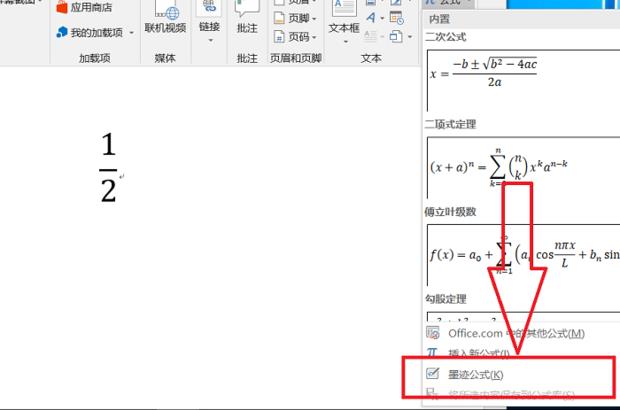
Task: Insert date and time calendar icon
Action: [x=396, y=18]
